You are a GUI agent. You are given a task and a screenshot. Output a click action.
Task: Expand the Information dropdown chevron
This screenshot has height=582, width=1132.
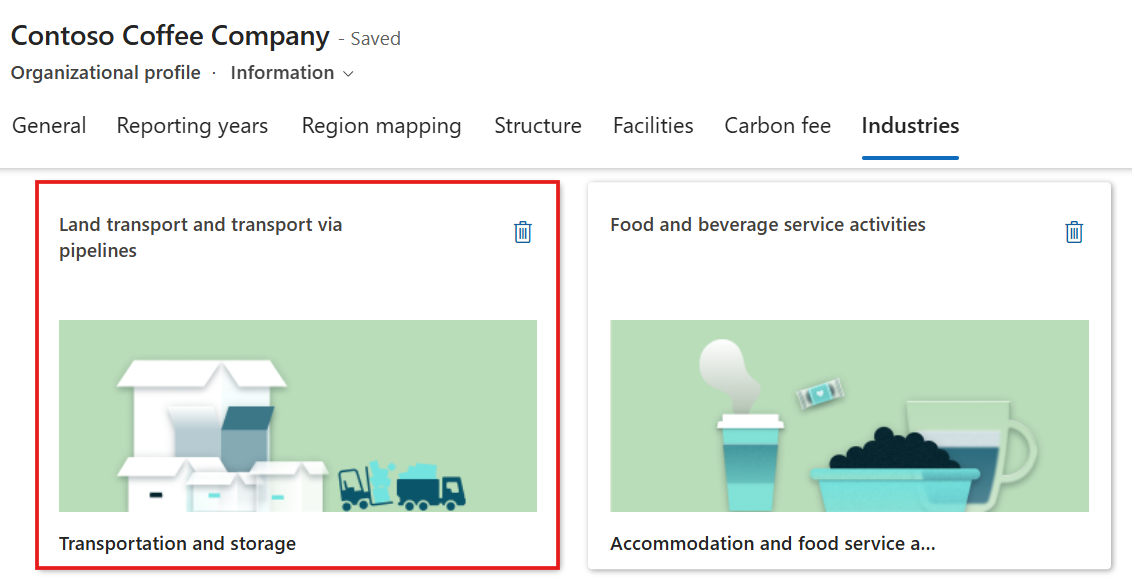pyautogui.click(x=348, y=73)
